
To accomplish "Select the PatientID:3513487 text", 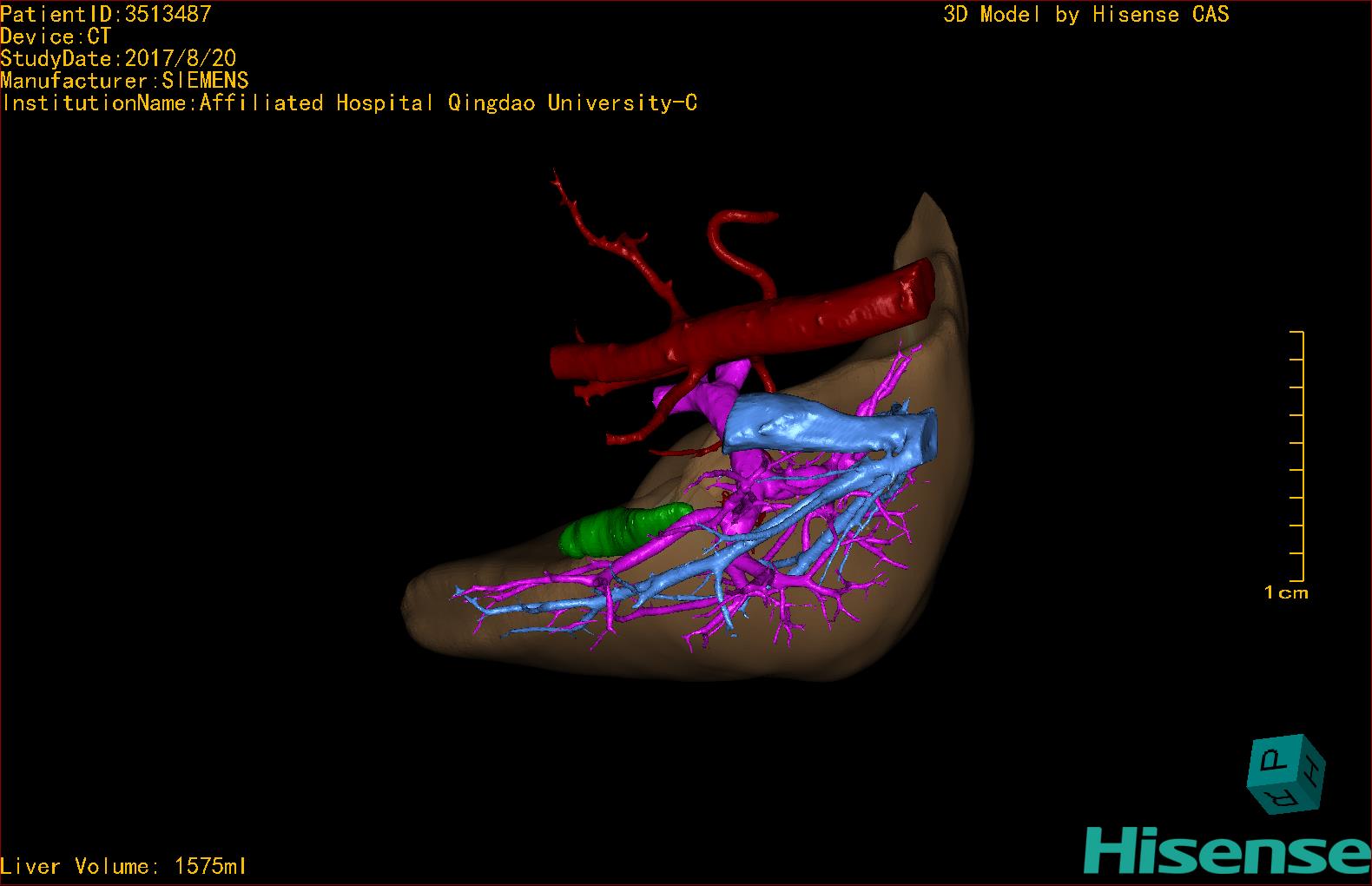I will click(106, 14).
